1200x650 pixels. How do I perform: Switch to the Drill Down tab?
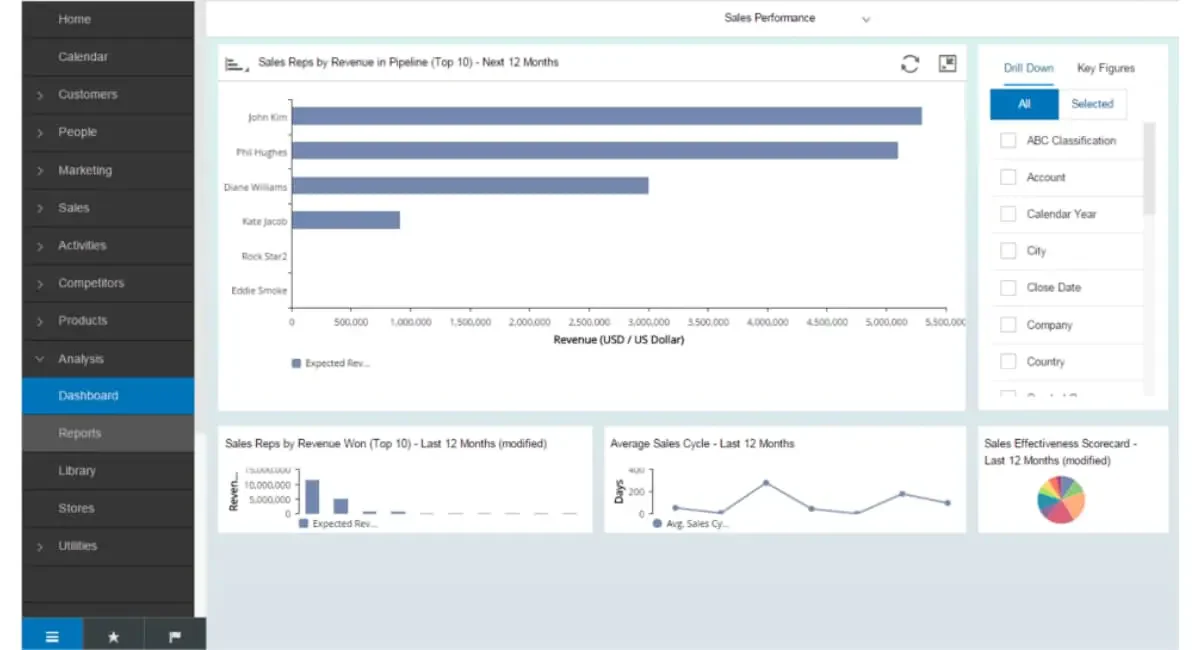(1028, 68)
